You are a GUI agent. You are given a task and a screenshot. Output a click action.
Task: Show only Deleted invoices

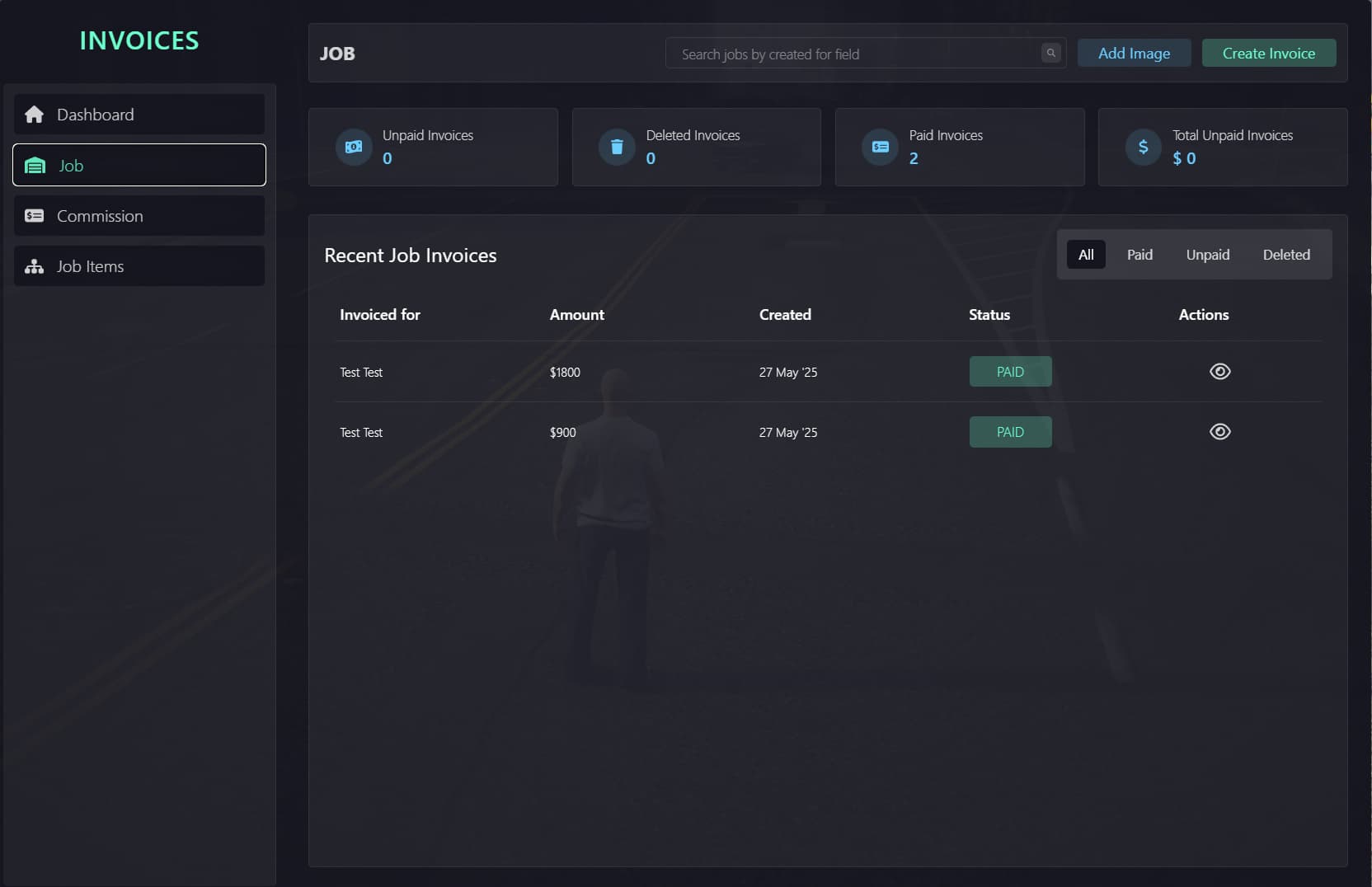pos(1286,254)
